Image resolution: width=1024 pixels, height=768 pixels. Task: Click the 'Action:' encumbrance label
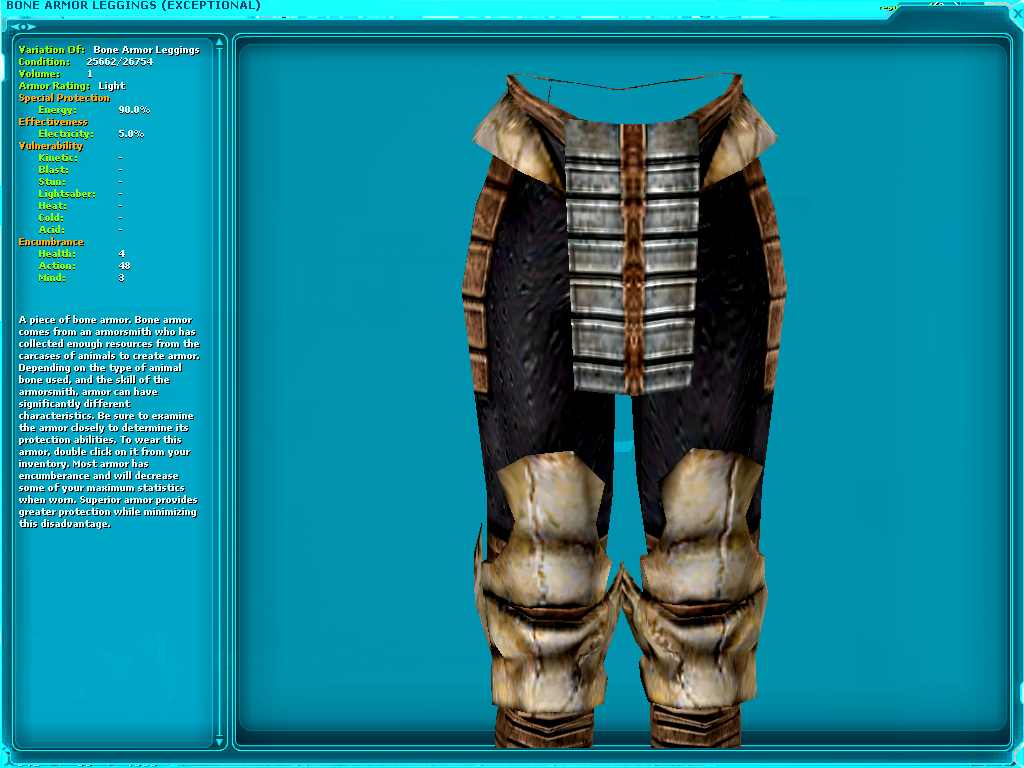[x=57, y=266]
